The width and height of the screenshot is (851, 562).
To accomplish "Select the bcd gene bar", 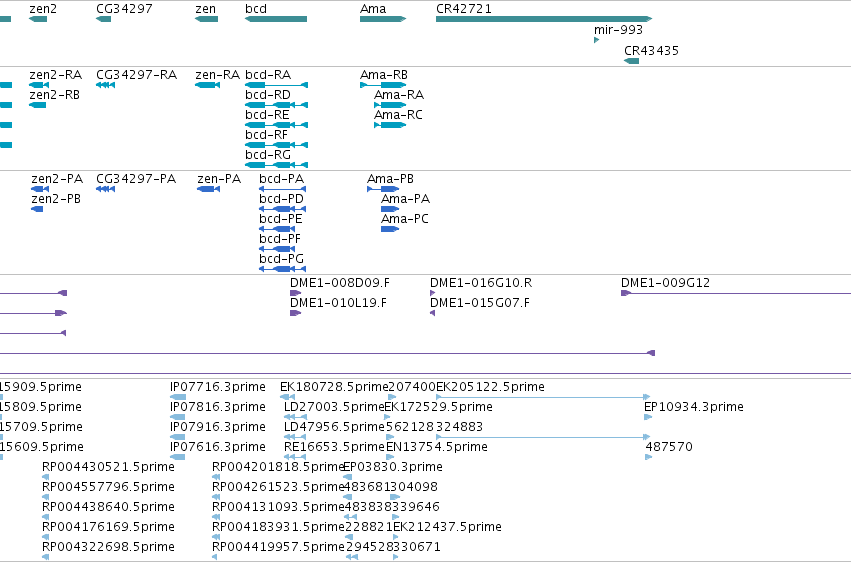I will [276, 19].
